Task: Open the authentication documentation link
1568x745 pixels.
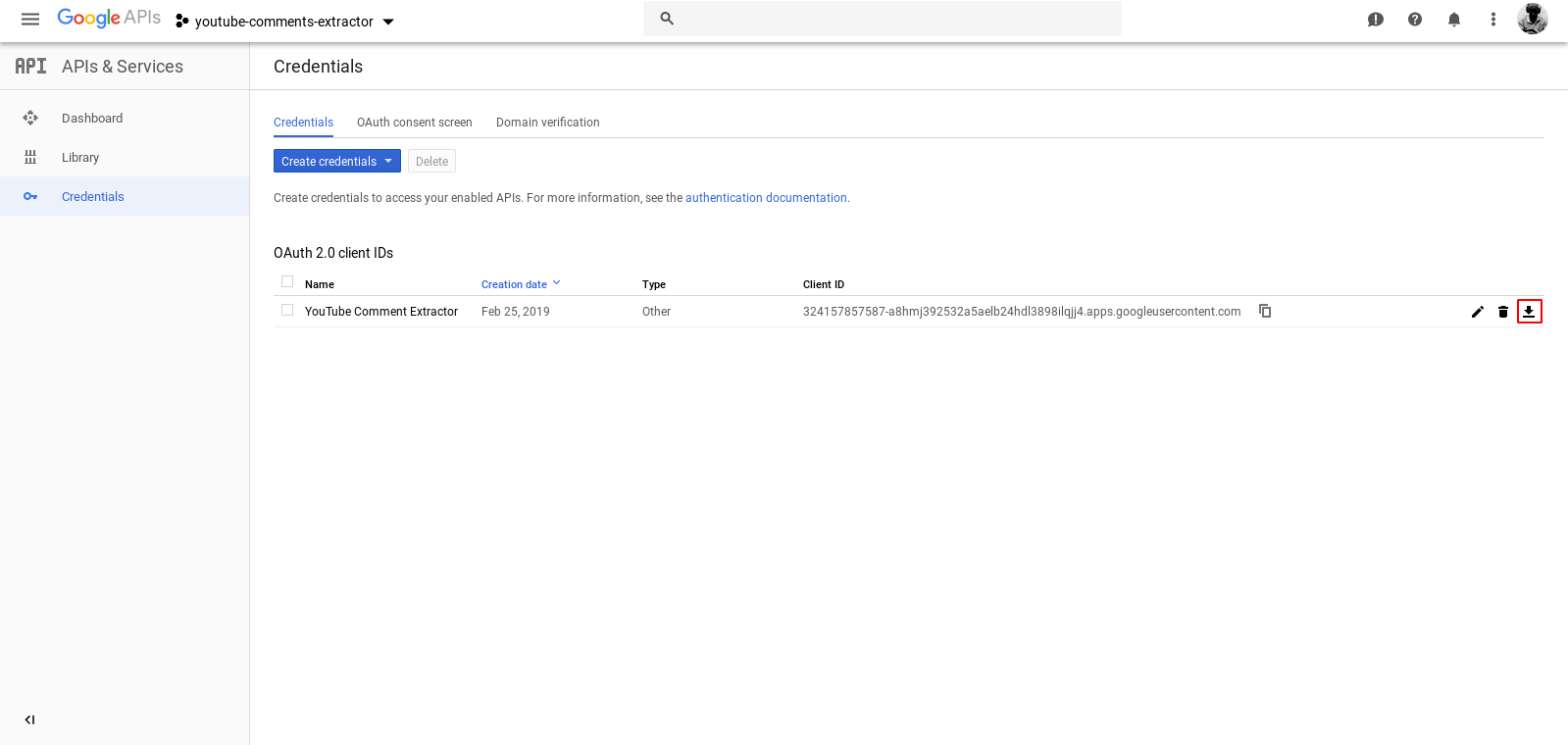Action: [x=766, y=198]
